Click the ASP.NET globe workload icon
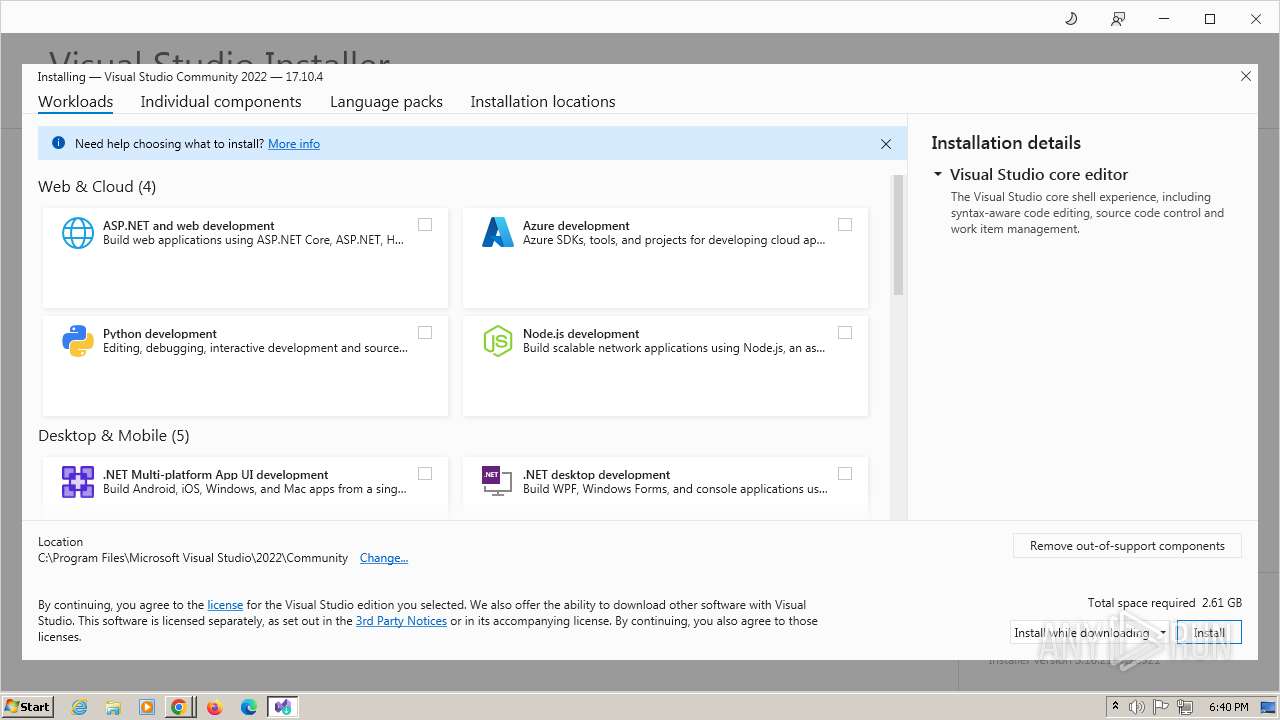1280x720 pixels. [x=78, y=232]
